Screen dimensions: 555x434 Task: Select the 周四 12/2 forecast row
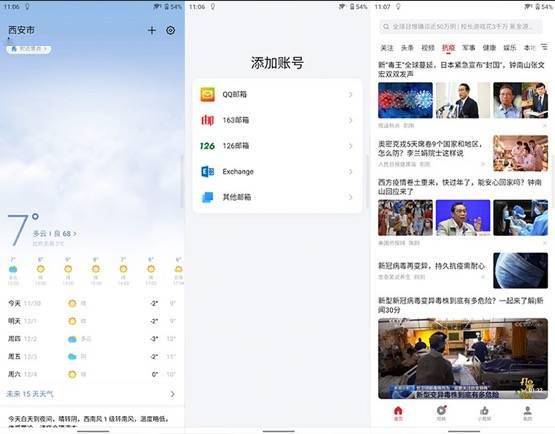(92, 339)
